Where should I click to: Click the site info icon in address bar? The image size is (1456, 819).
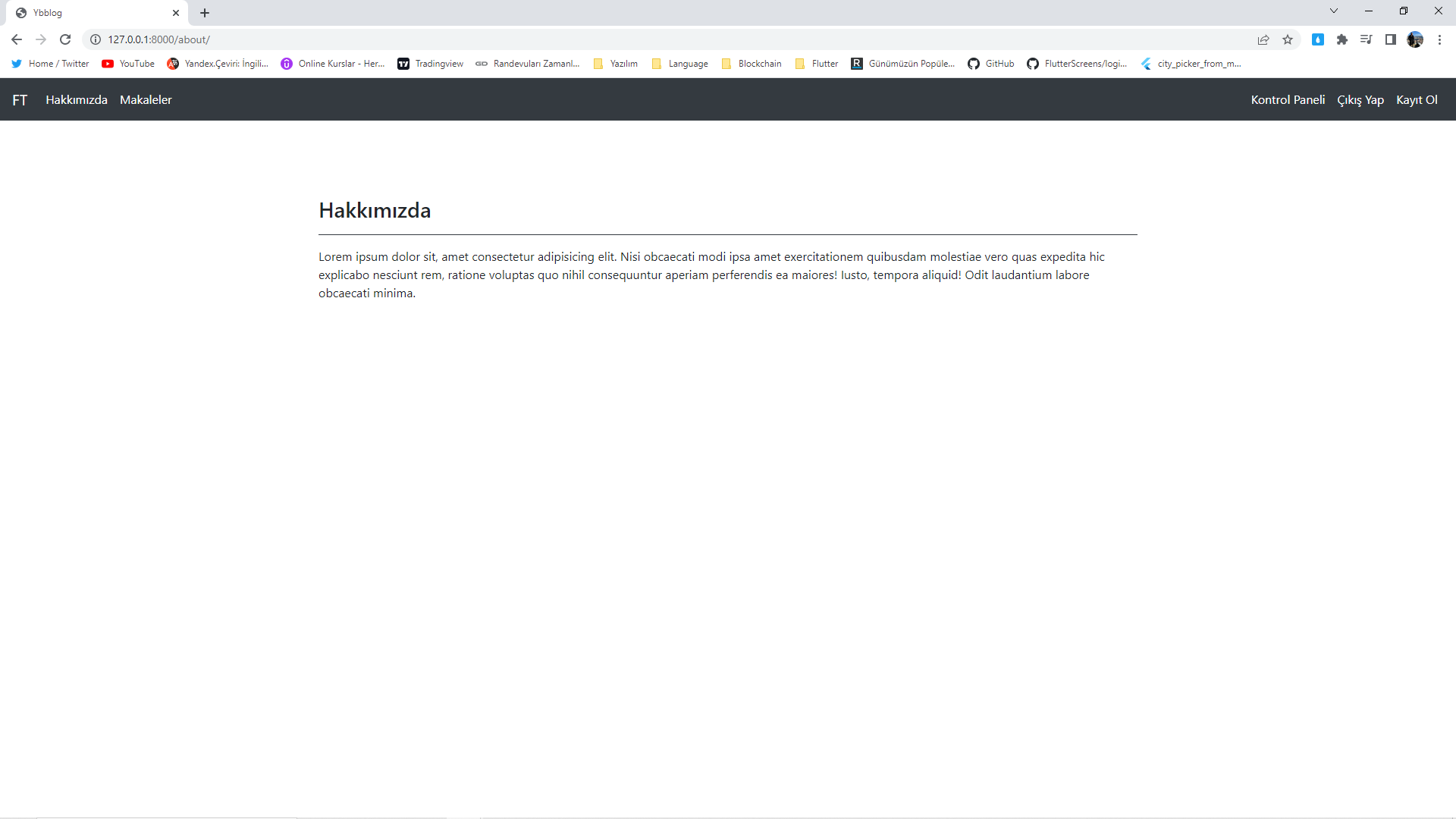coord(96,39)
